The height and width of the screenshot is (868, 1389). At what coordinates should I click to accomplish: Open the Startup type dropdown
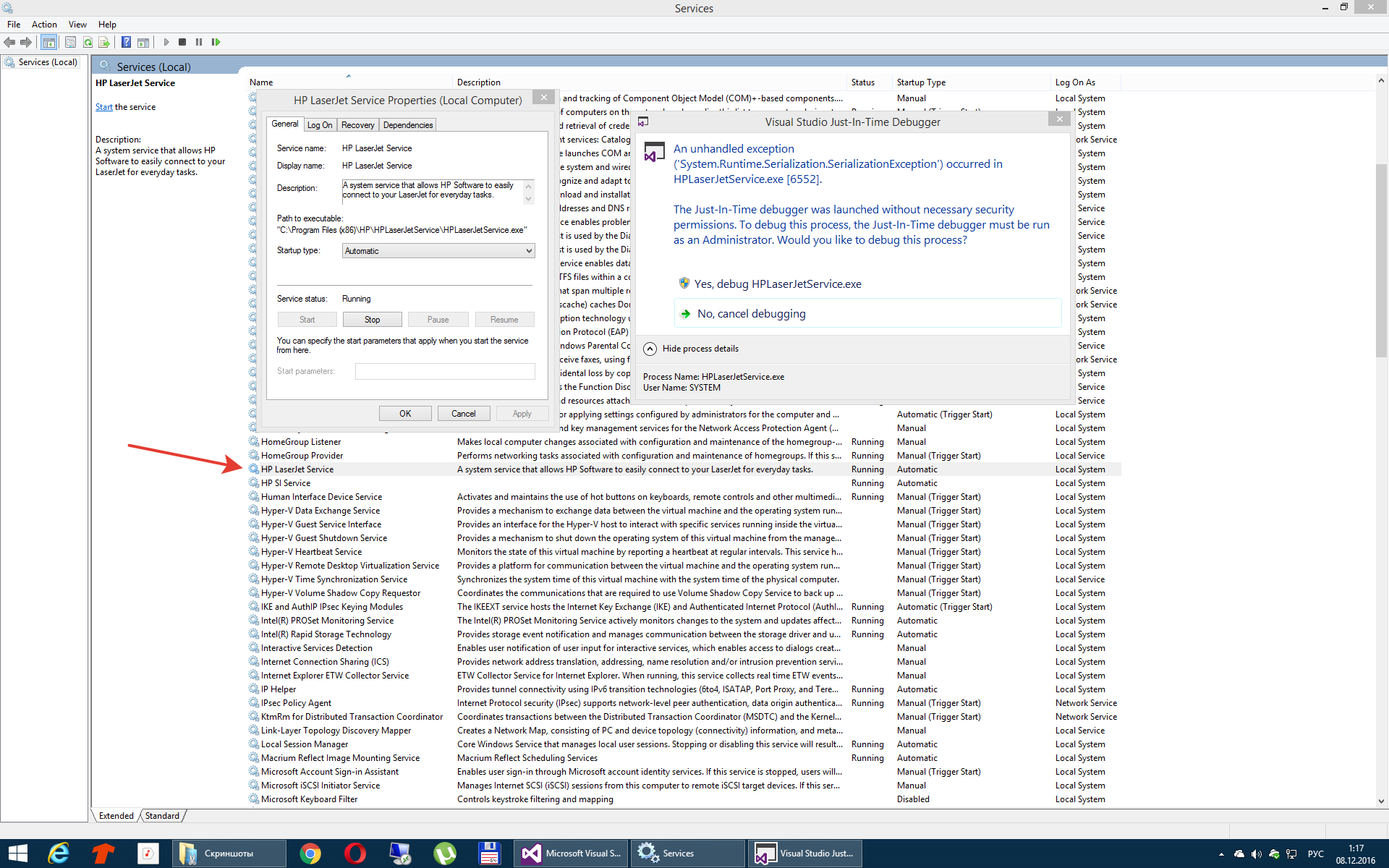point(438,251)
